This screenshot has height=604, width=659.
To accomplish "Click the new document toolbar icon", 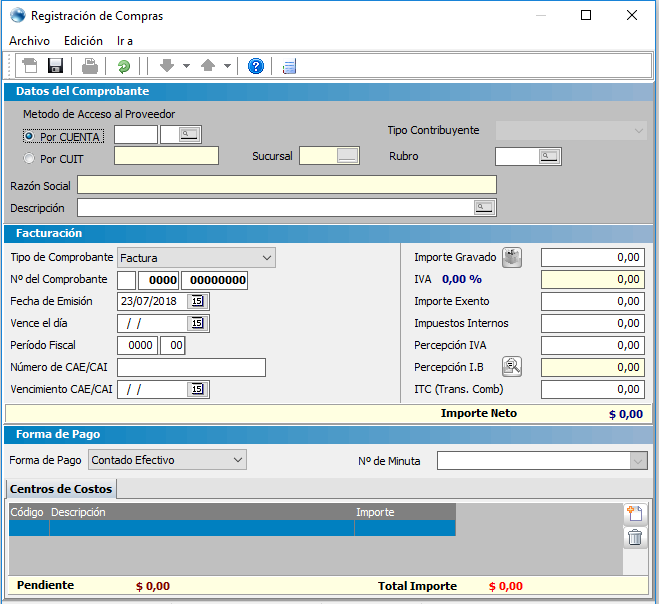I will [30, 66].
